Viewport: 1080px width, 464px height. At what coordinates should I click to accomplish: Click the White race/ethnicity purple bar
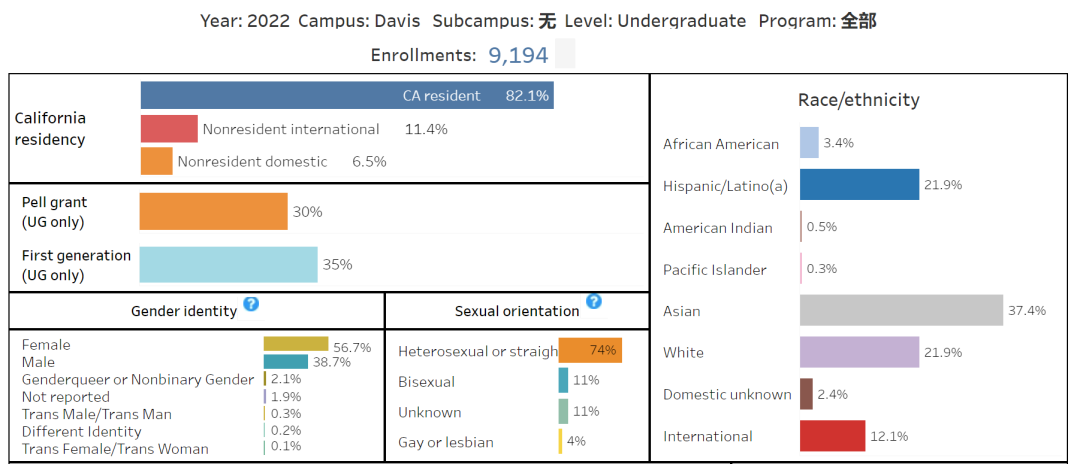(x=860, y=352)
